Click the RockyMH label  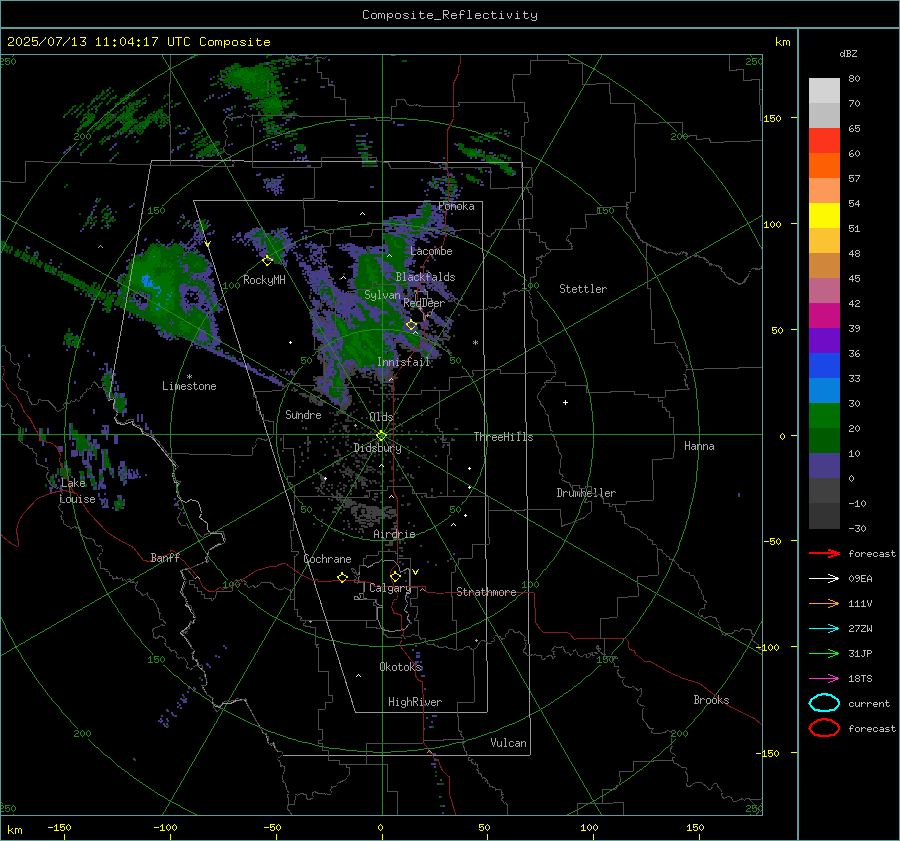coord(264,280)
